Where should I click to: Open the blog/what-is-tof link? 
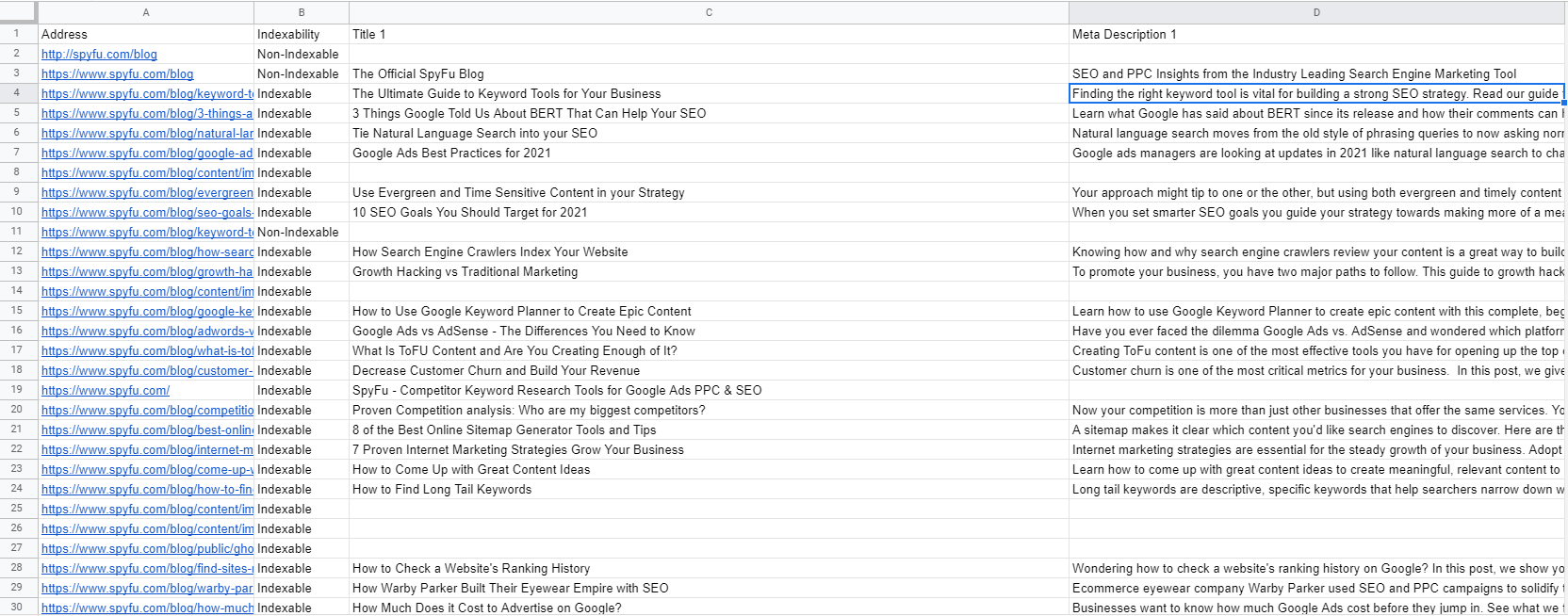[x=147, y=351]
